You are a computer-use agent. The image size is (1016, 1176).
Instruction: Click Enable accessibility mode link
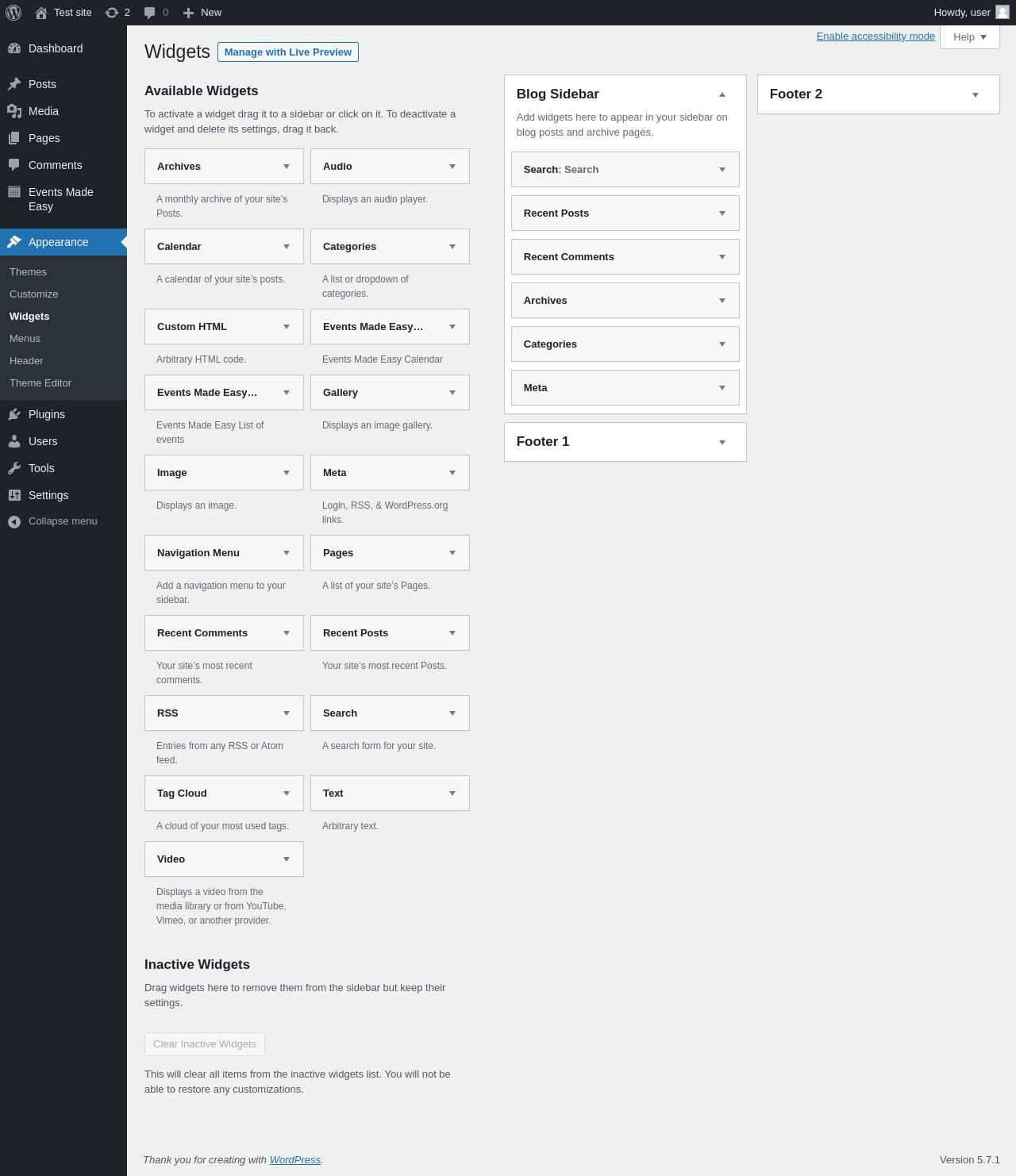pos(876,37)
